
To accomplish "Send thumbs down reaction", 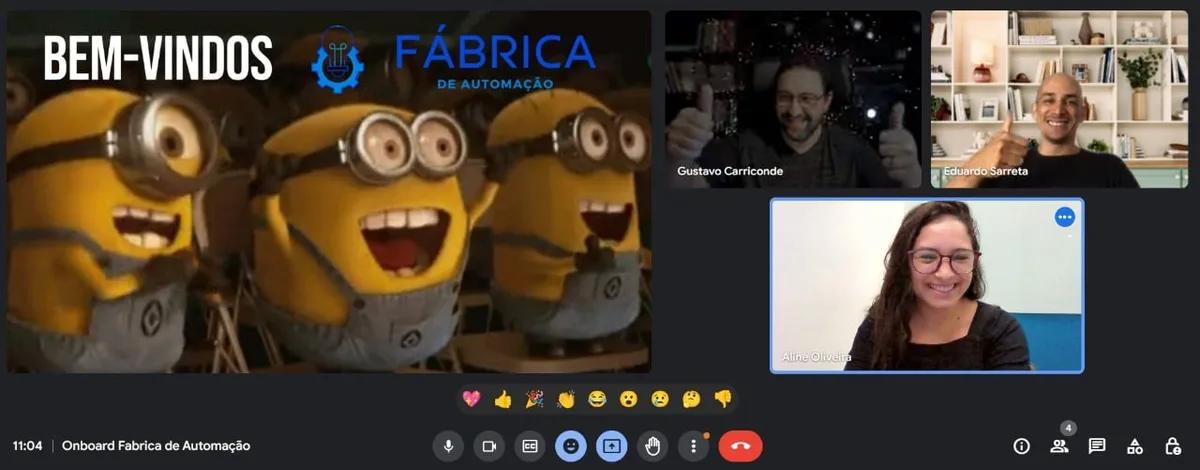I will (x=723, y=399).
